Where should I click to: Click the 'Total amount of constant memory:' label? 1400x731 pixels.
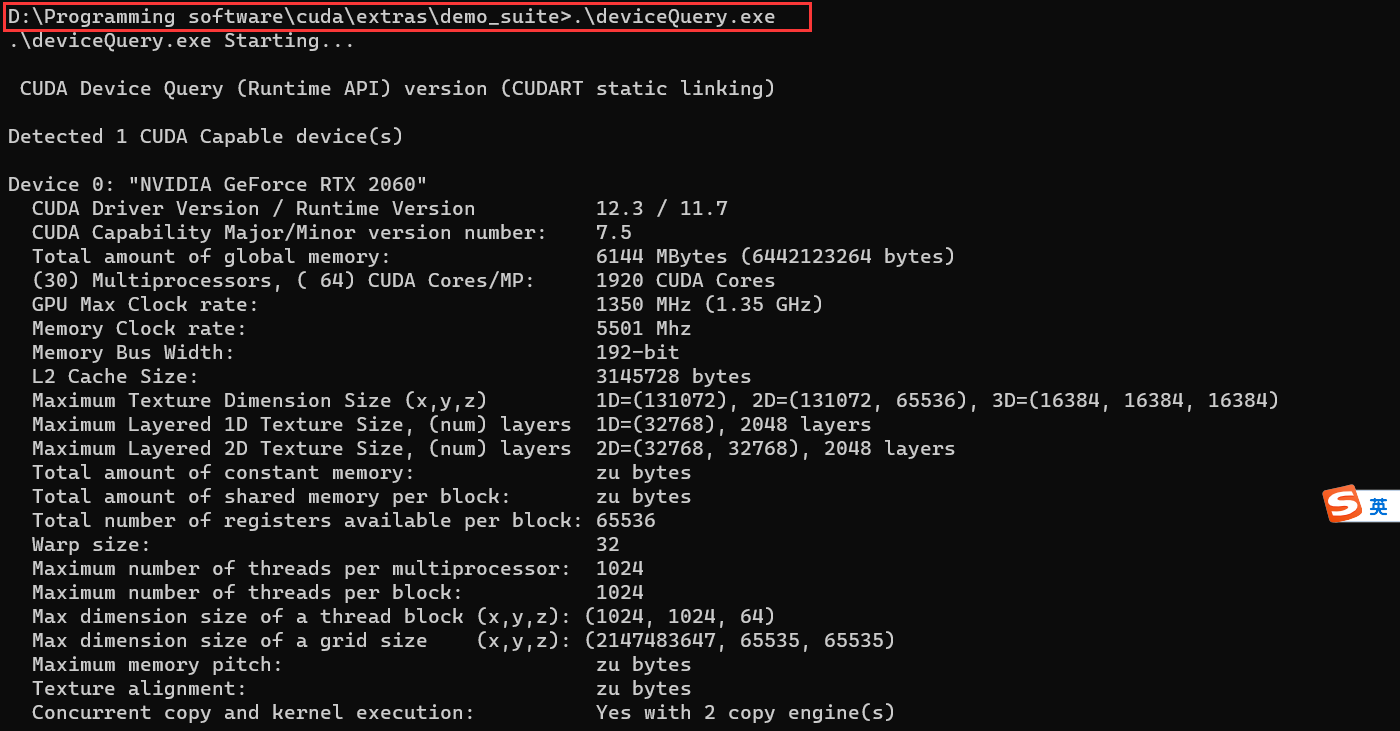223,473
